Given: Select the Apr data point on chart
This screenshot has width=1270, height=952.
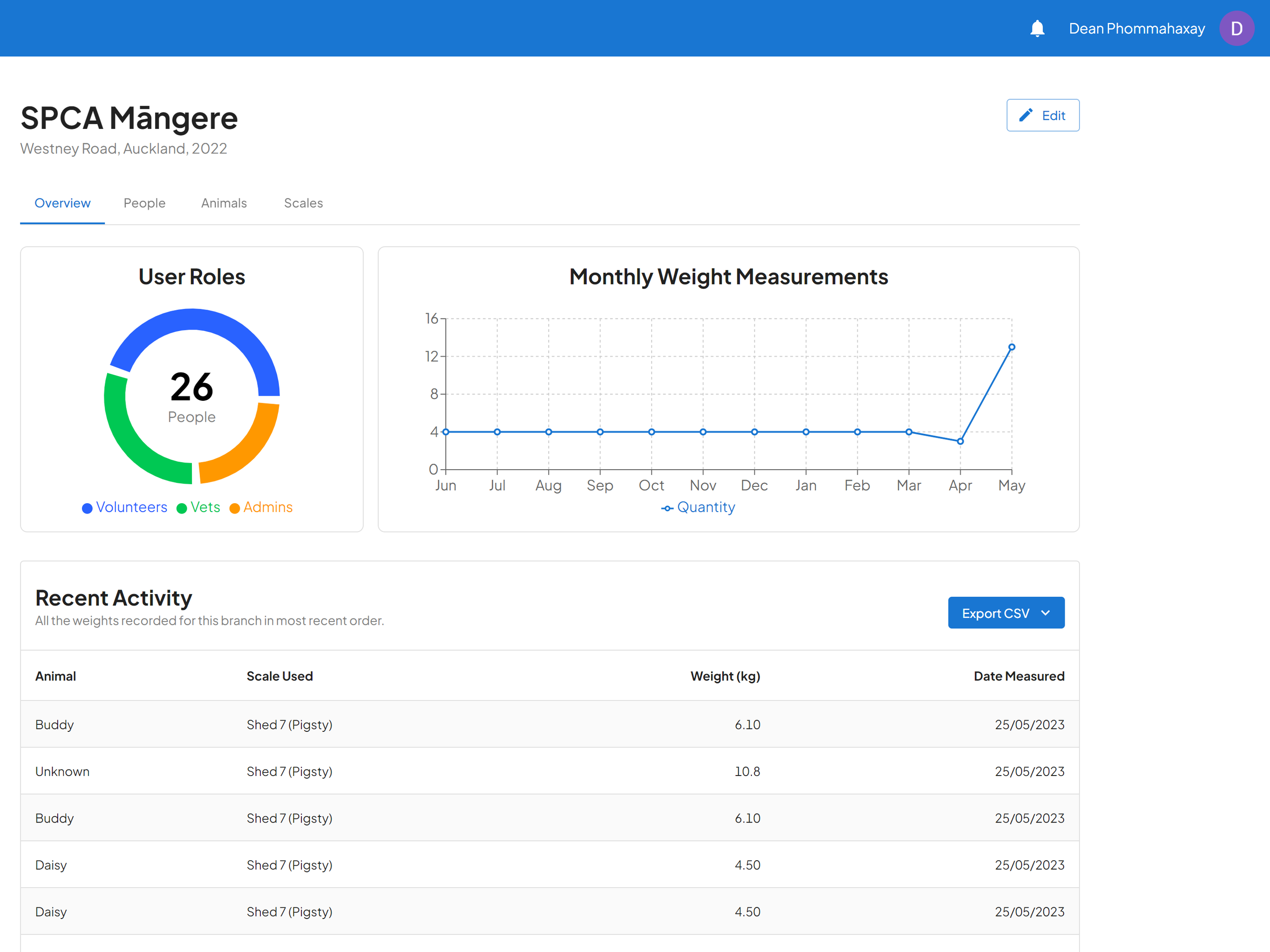Looking at the screenshot, I should (x=960, y=441).
